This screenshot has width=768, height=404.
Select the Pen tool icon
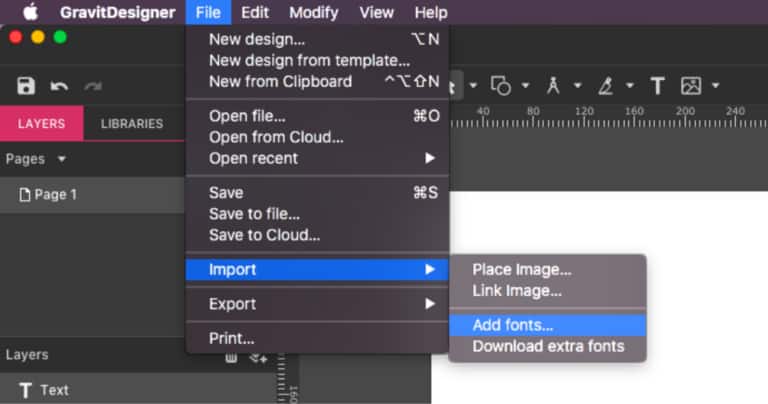[553, 86]
